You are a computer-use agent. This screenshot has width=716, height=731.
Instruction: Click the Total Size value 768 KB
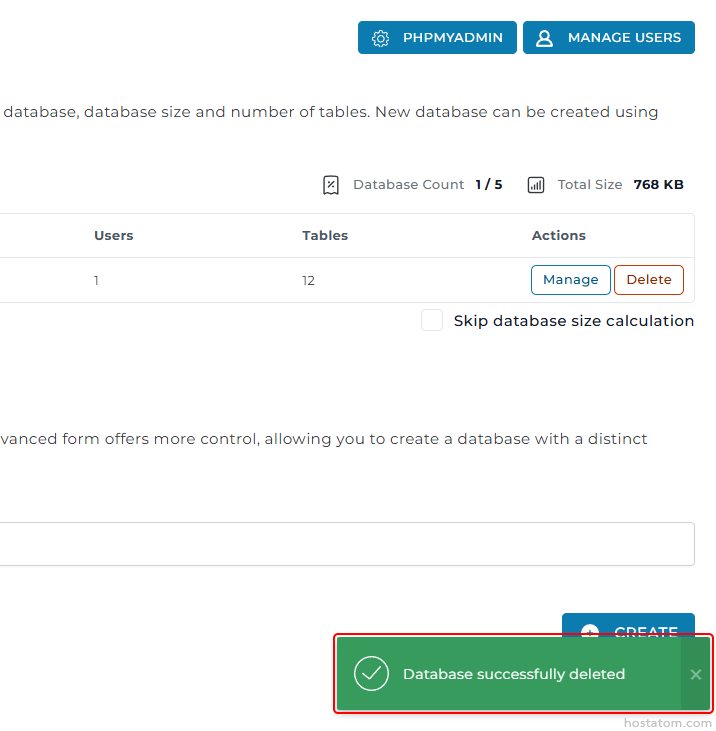658,185
